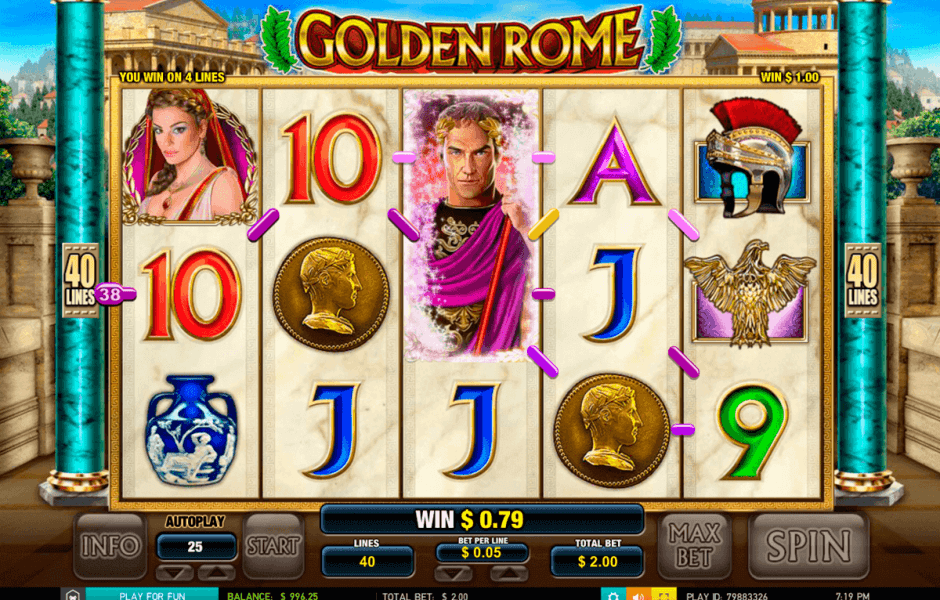Set the maximum bet with MAX BET

tap(694, 546)
